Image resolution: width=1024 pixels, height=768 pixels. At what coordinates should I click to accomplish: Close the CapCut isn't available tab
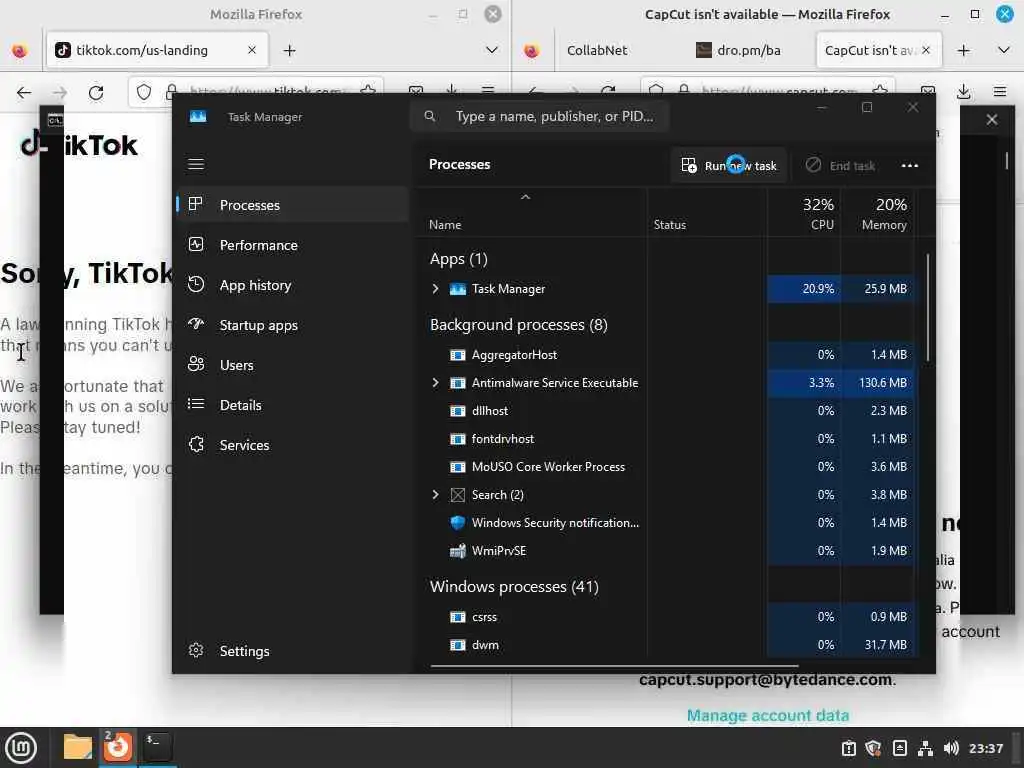(x=925, y=50)
